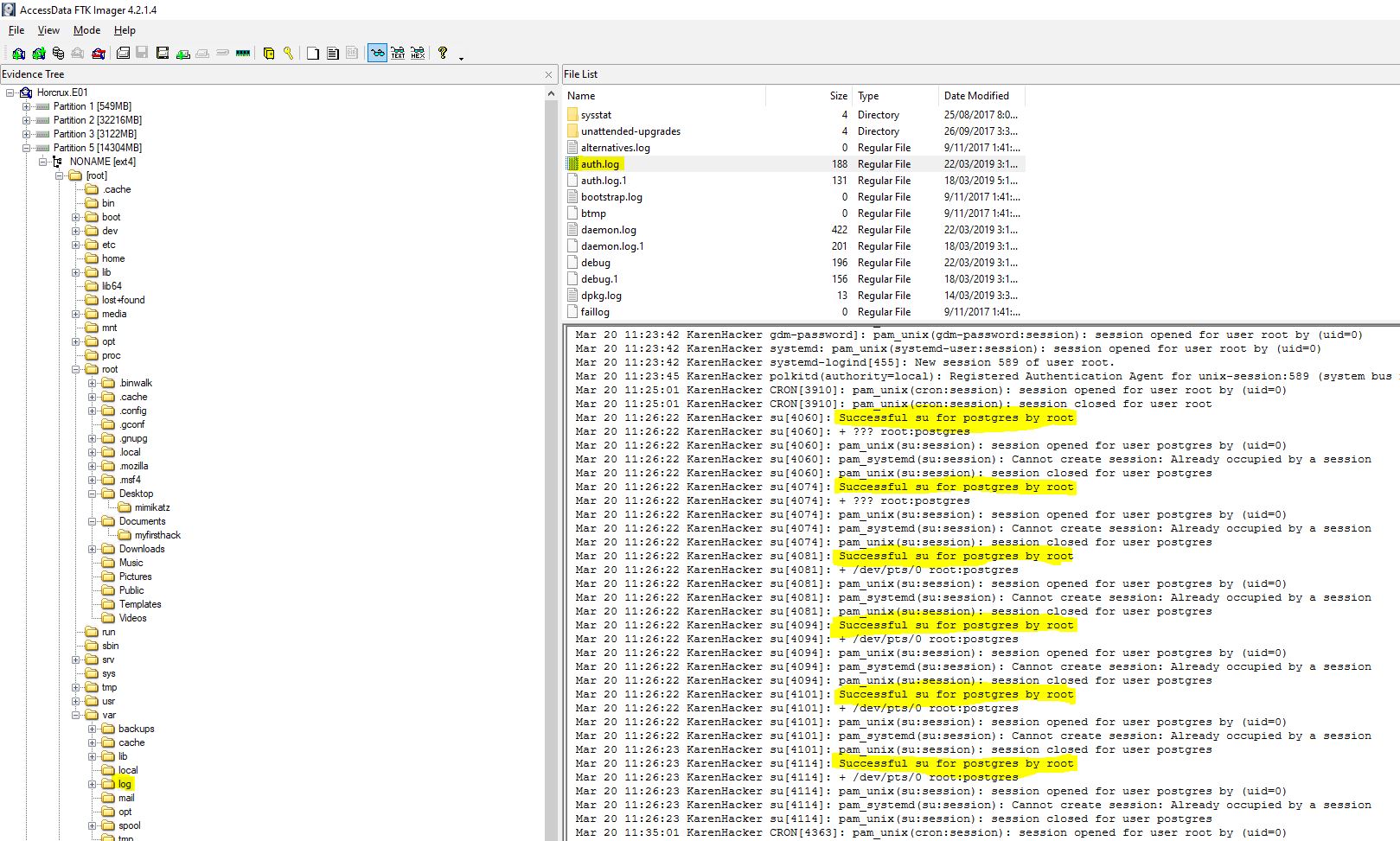Expand Partition 3 [3122MB] node
The width and height of the screenshot is (1400, 841).
pos(27,134)
